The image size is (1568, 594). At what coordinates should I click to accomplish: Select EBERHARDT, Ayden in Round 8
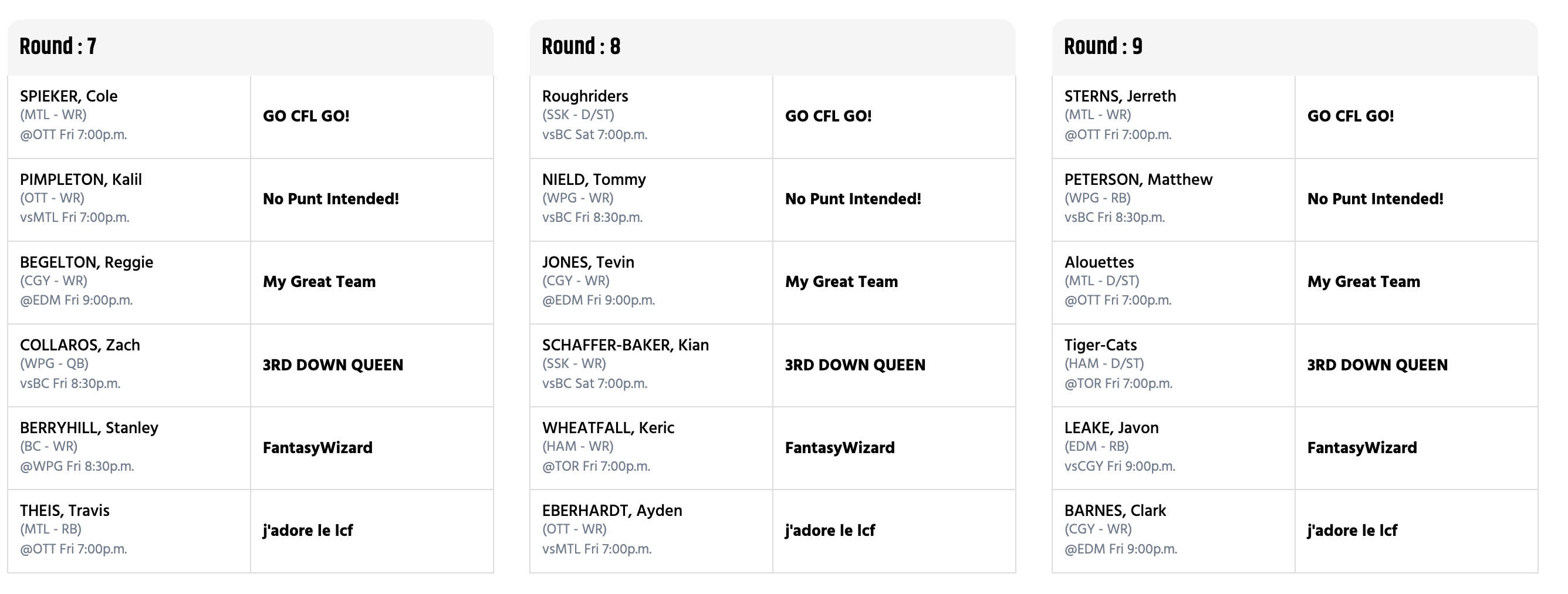pyautogui.click(x=612, y=511)
